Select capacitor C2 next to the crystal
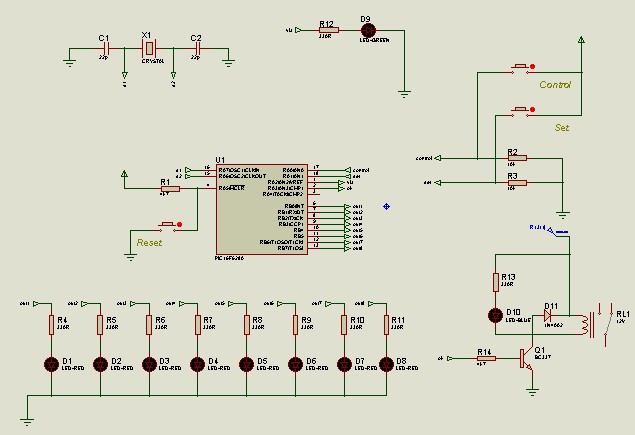 [x=197, y=47]
